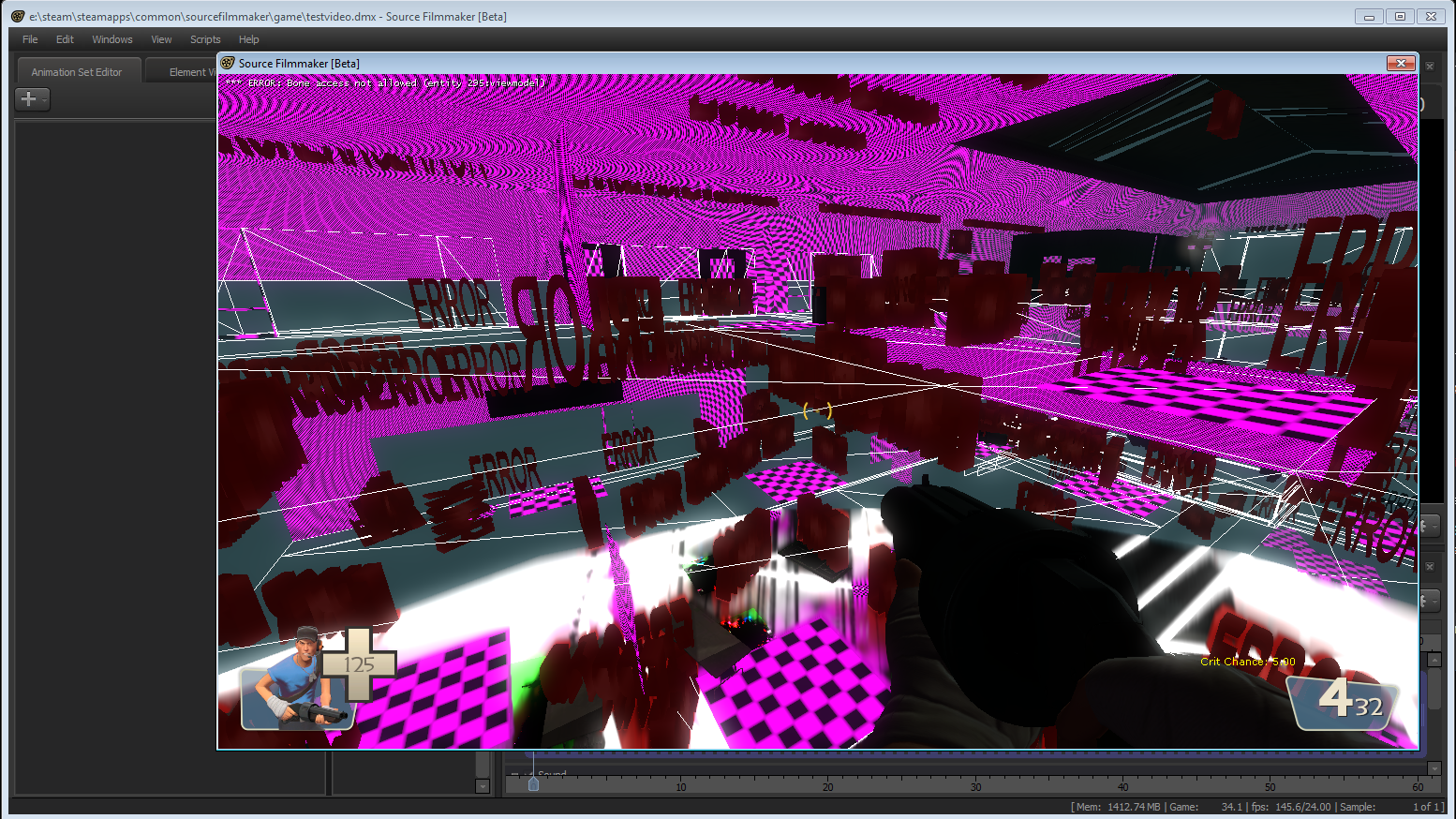Open the File menu
1456x819 pixels.
[30, 39]
